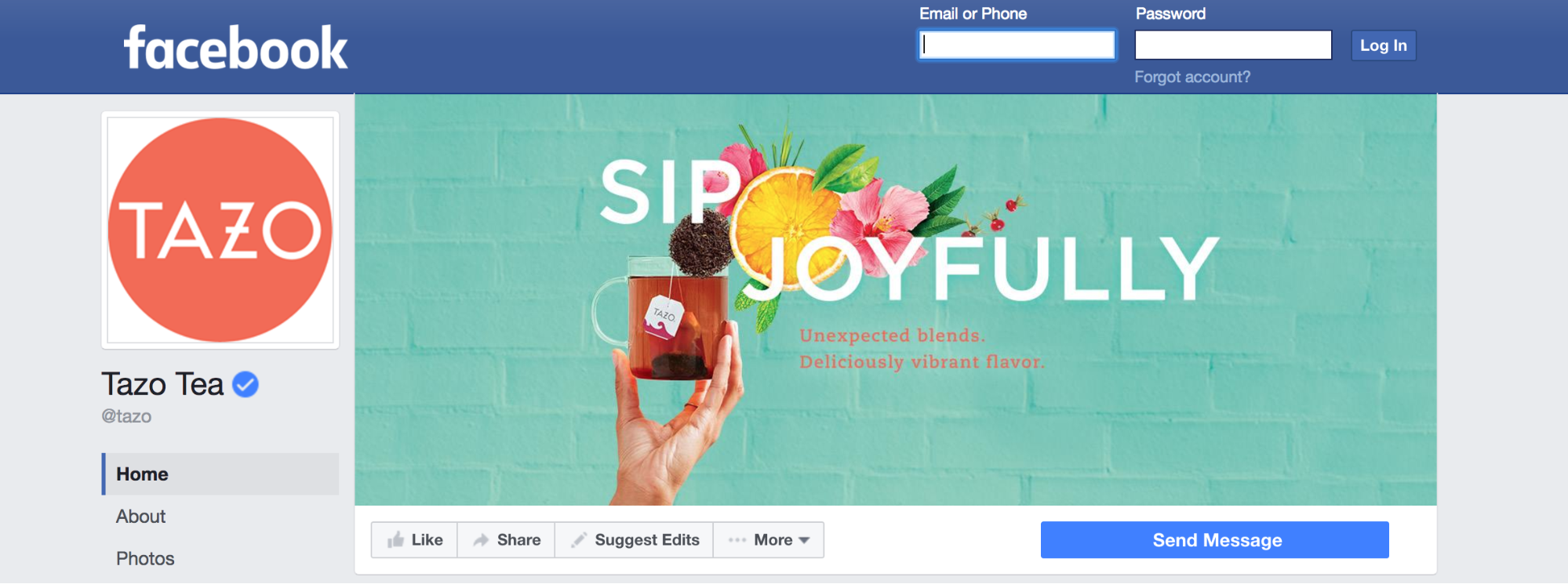
Task: Click the Suggest Edits pencil icon
Action: (579, 540)
